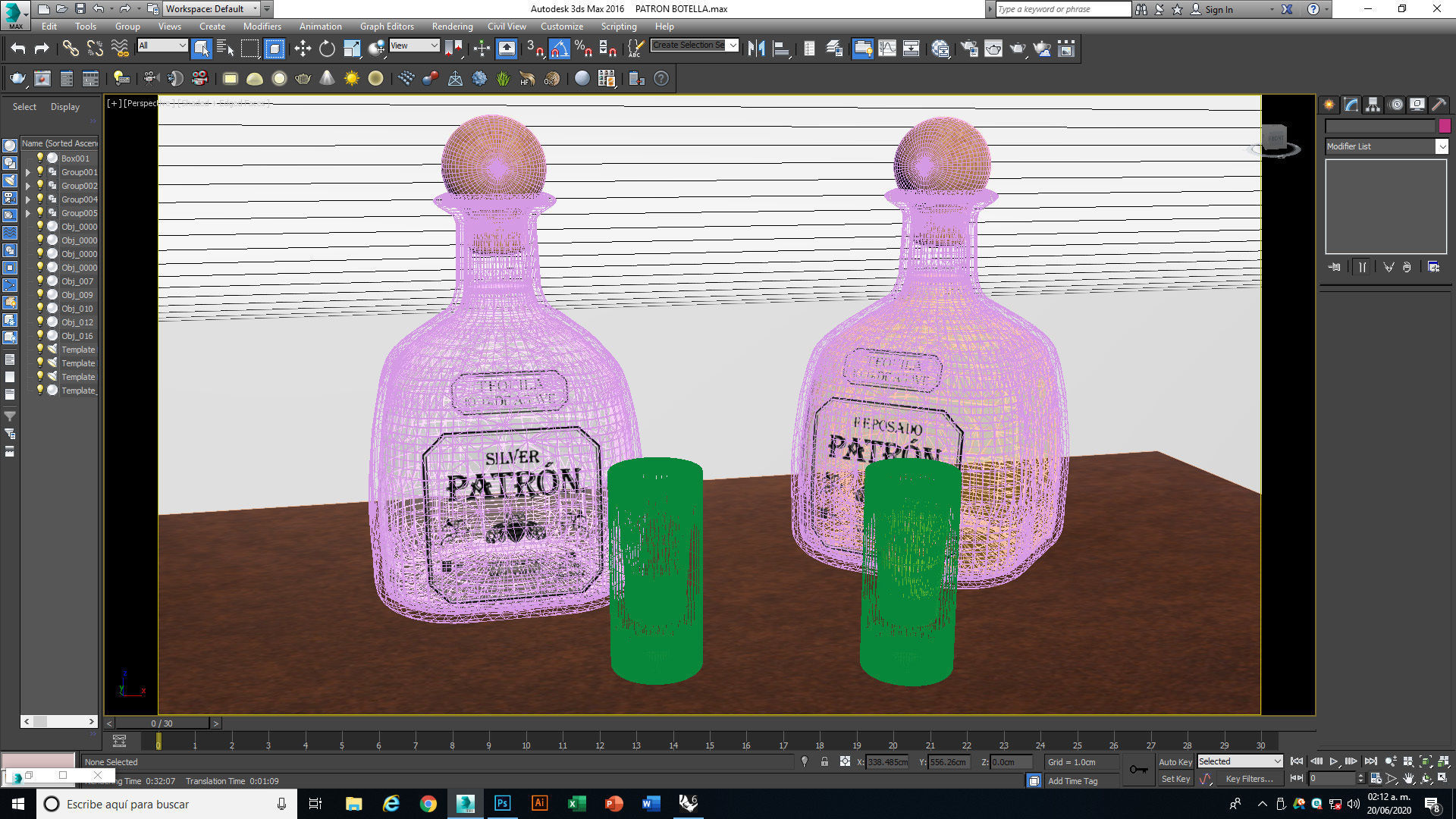Toggle the Percent Snap icon
This screenshot has height=819, width=1456.
(x=583, y=49)
